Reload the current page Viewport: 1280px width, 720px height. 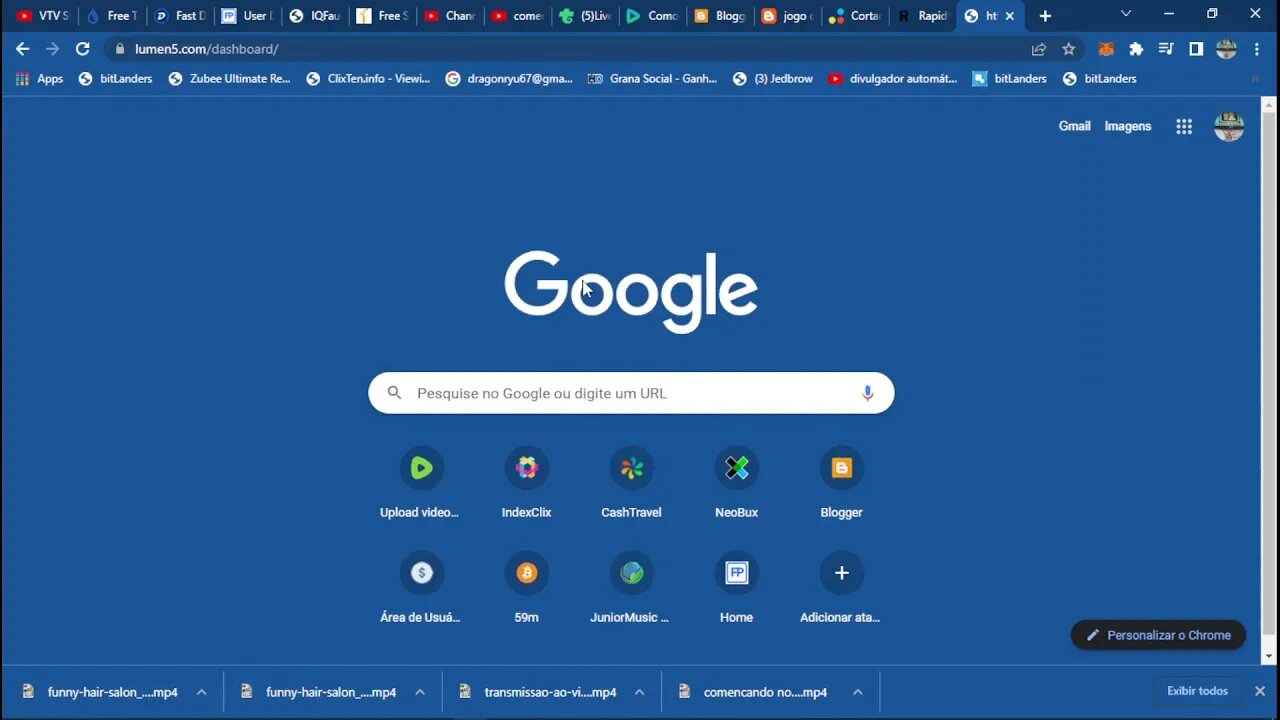click(x=83, y=49)
